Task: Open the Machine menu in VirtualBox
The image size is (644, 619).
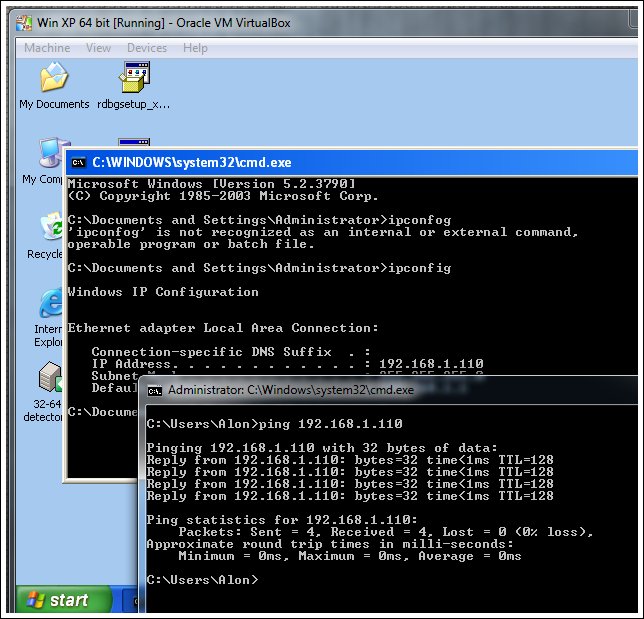Action: 47,48
